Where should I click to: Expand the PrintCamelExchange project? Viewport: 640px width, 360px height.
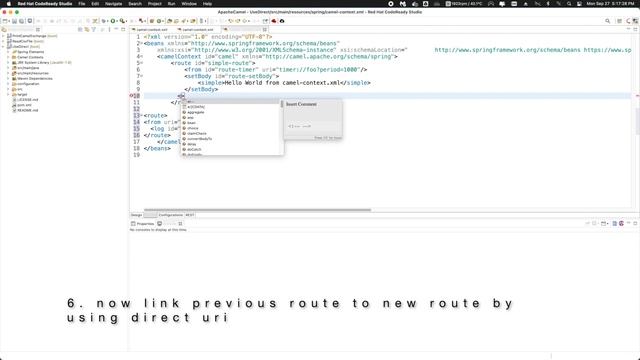coord(3,36)
